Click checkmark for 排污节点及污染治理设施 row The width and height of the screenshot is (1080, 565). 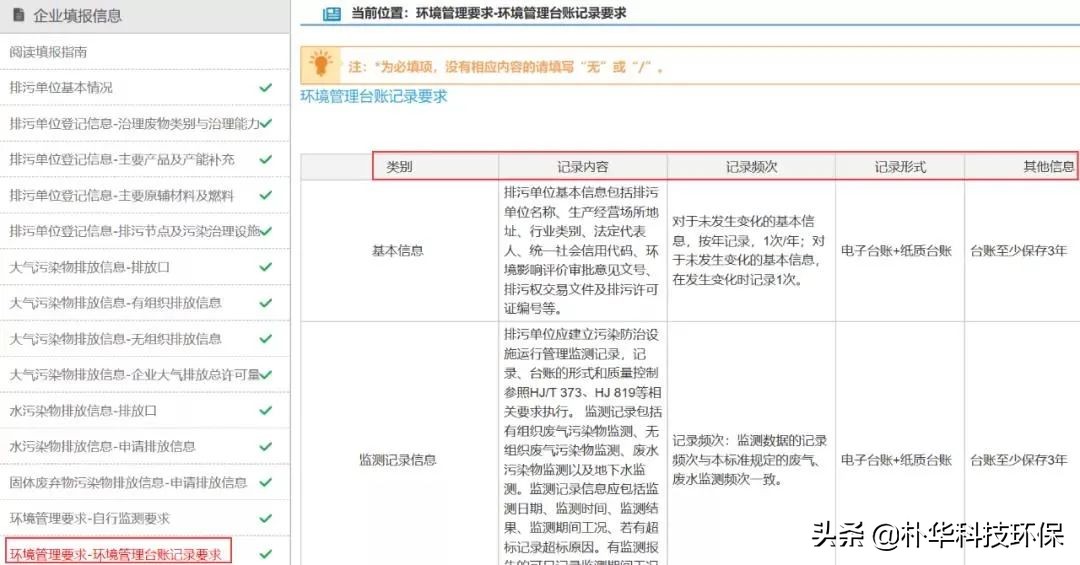pyautogui.click(x=265, y=231)
